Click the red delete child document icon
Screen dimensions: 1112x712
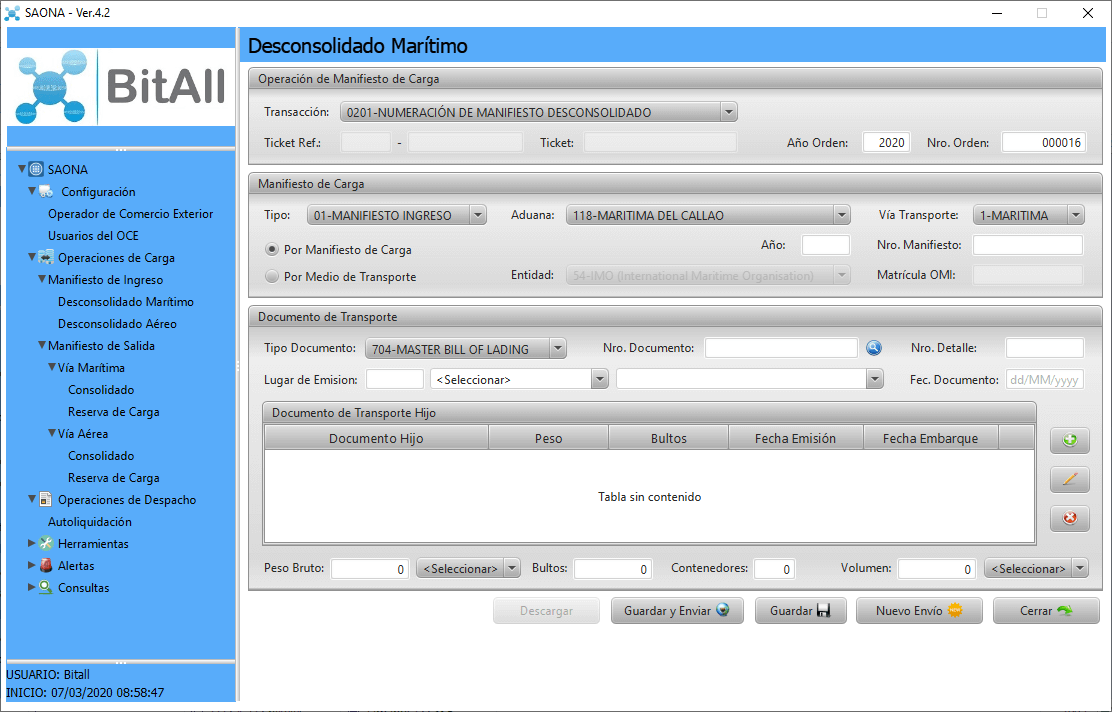pos(1069,518)
